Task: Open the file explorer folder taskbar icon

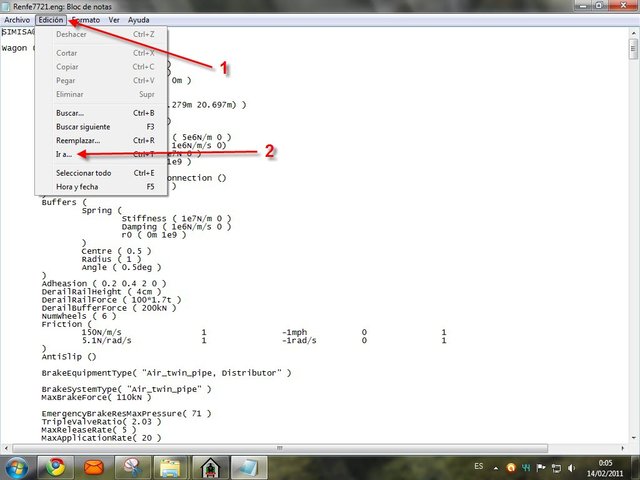Action: [x=171, y=466]
